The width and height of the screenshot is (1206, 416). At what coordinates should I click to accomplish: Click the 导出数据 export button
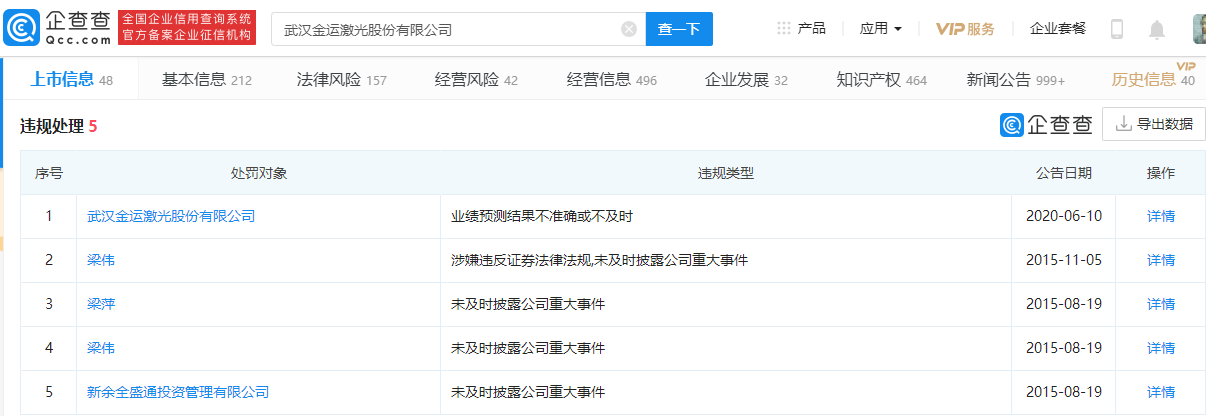coord(1153,124)
